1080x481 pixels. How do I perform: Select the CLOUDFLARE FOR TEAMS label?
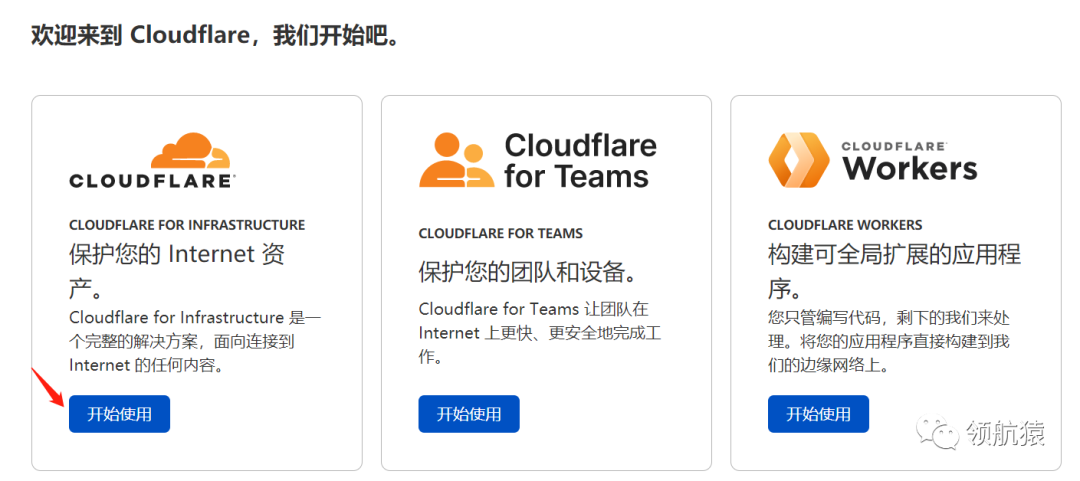click(500, 233)
